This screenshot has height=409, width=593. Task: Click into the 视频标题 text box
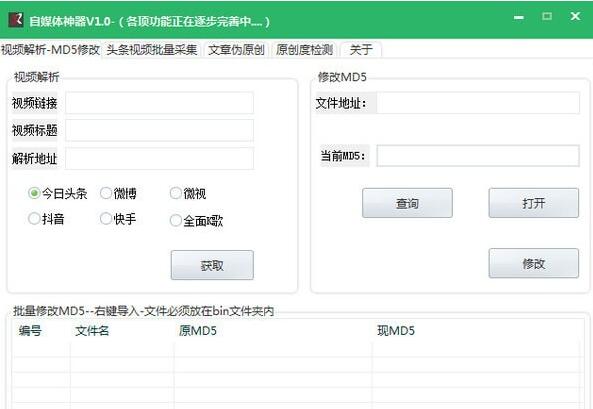[159, 131]
